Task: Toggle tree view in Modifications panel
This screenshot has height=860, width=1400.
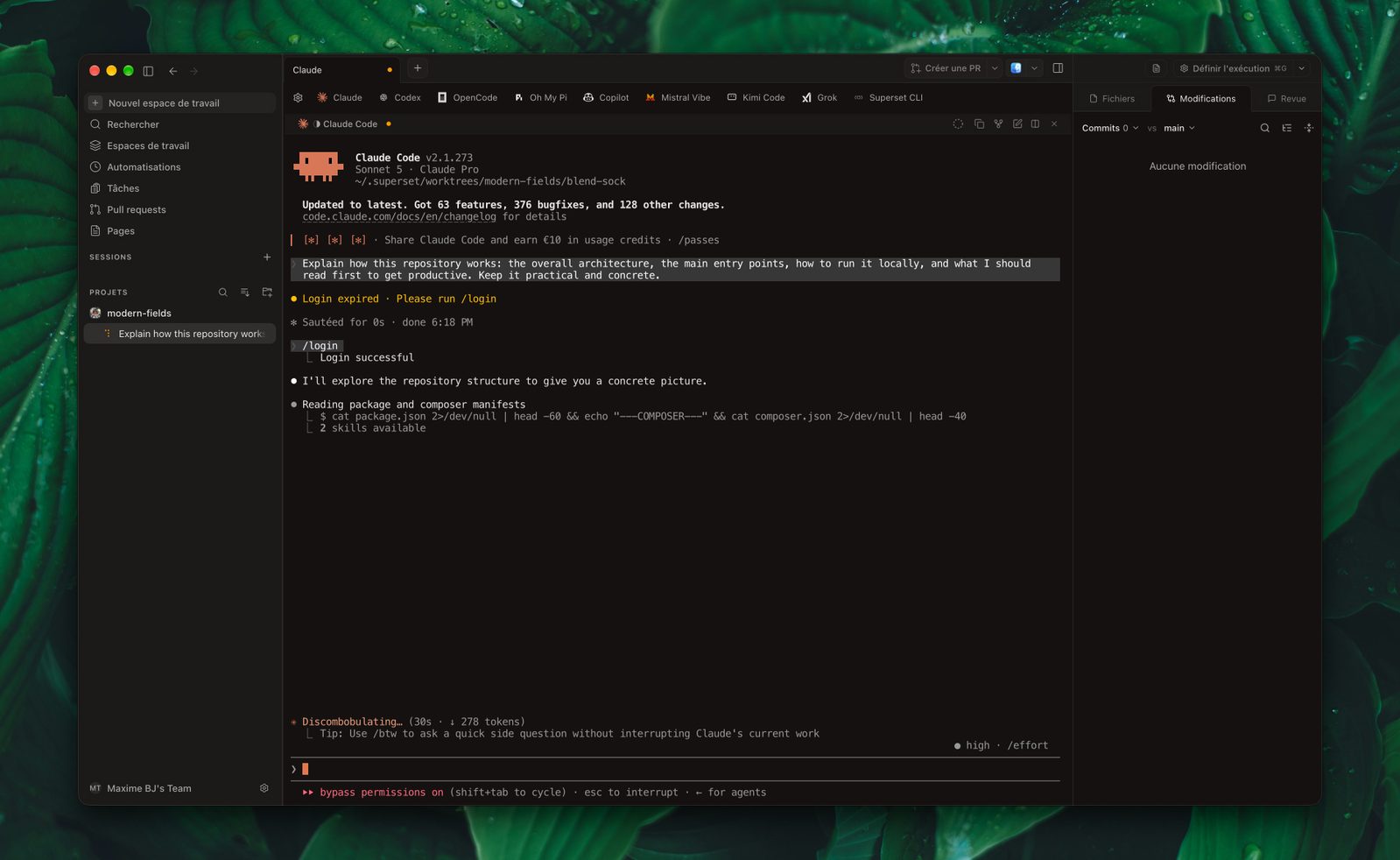Action: pyautogui.click(x=1287, y=128)
